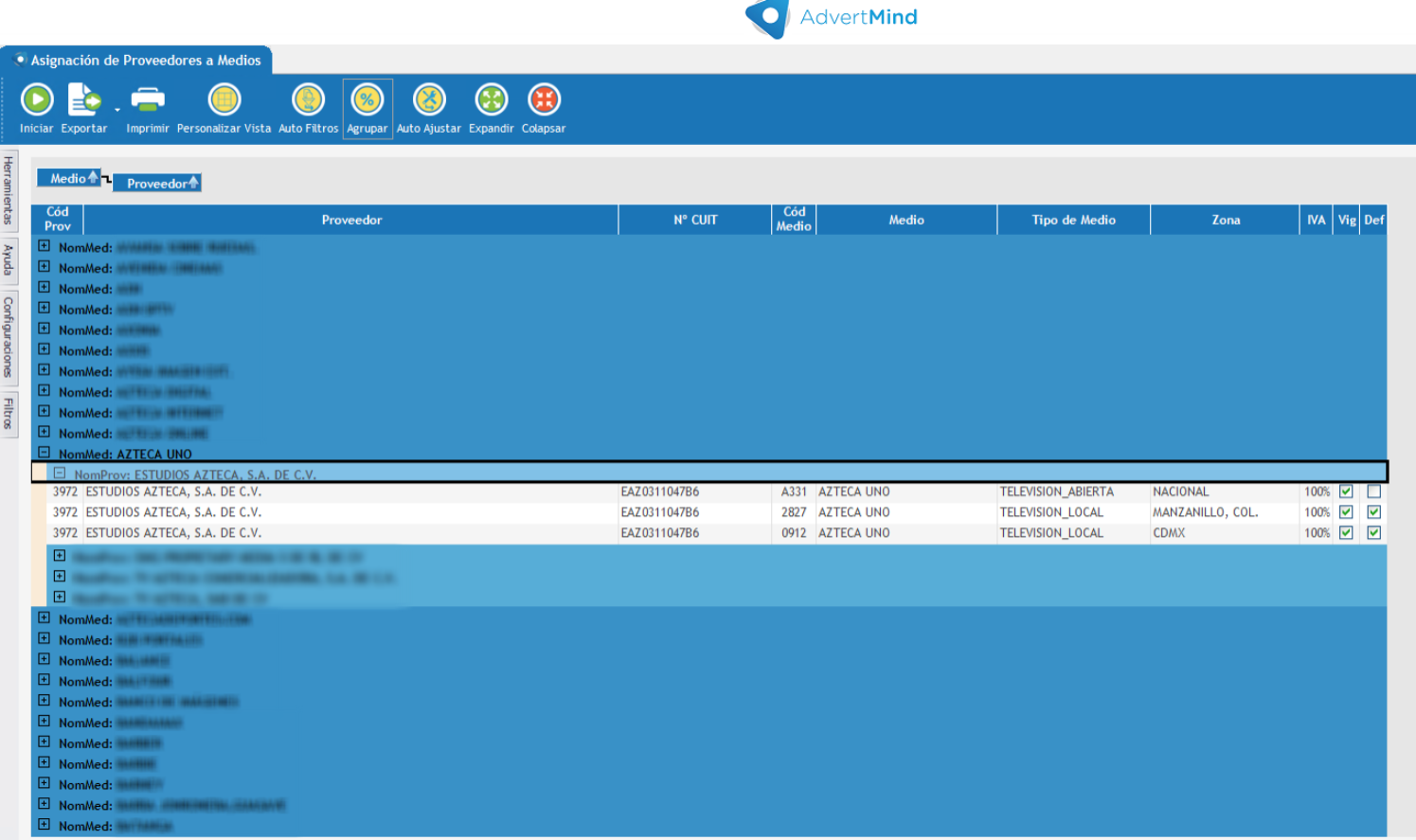This screenshot has height=840, width=1416.
Task: Select the 0912 media code cell
Action: [x=794, y=533]
